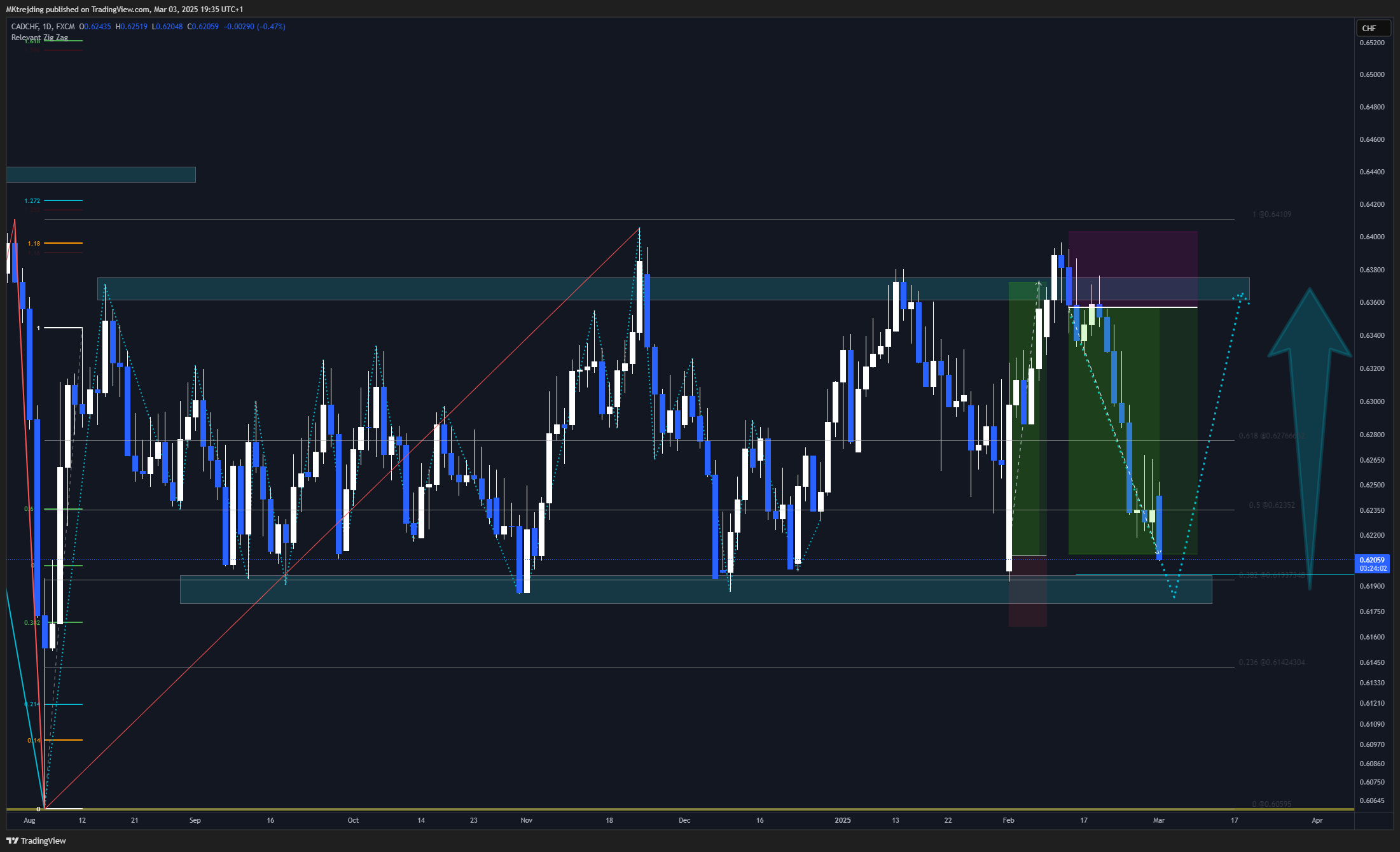
Task: Click the Mar date on time axis
Action: (x=1159, y=820)
